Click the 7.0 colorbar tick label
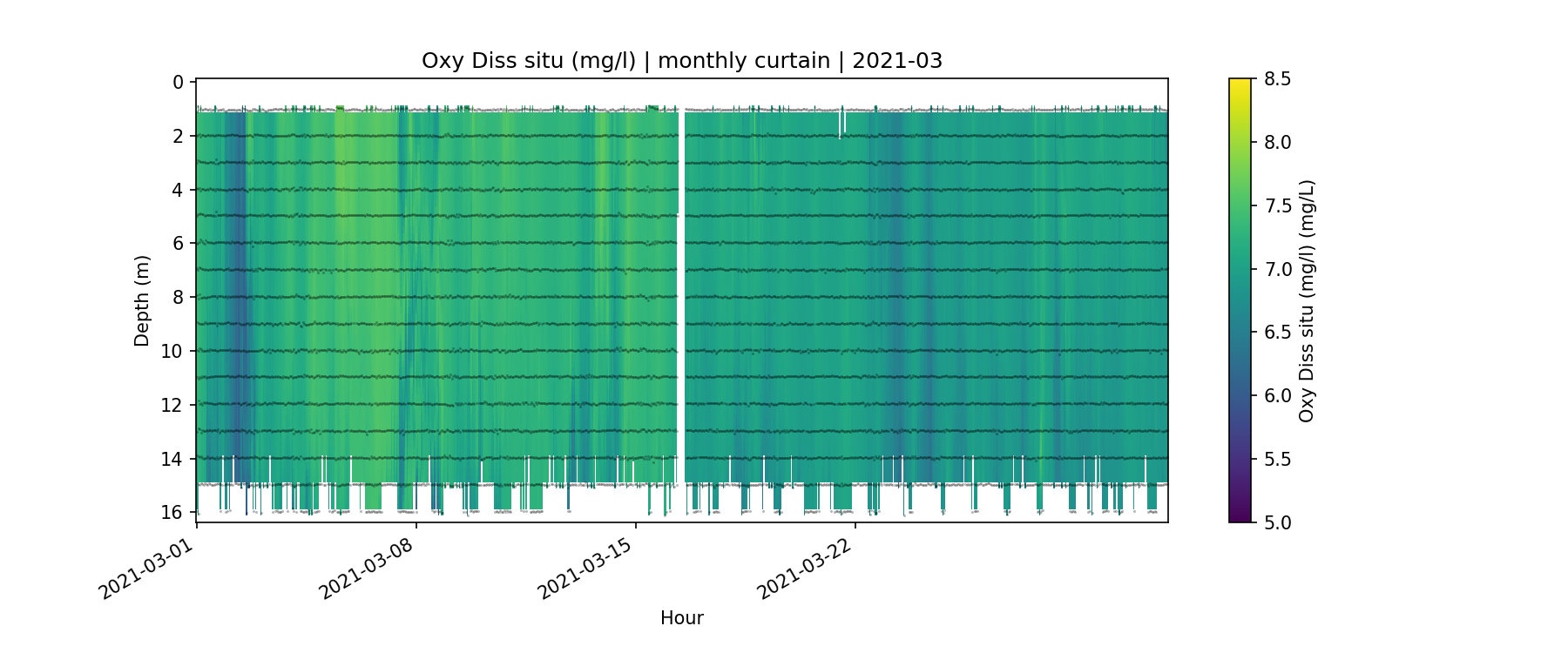1568x653 pixels. coord(1277,269)
